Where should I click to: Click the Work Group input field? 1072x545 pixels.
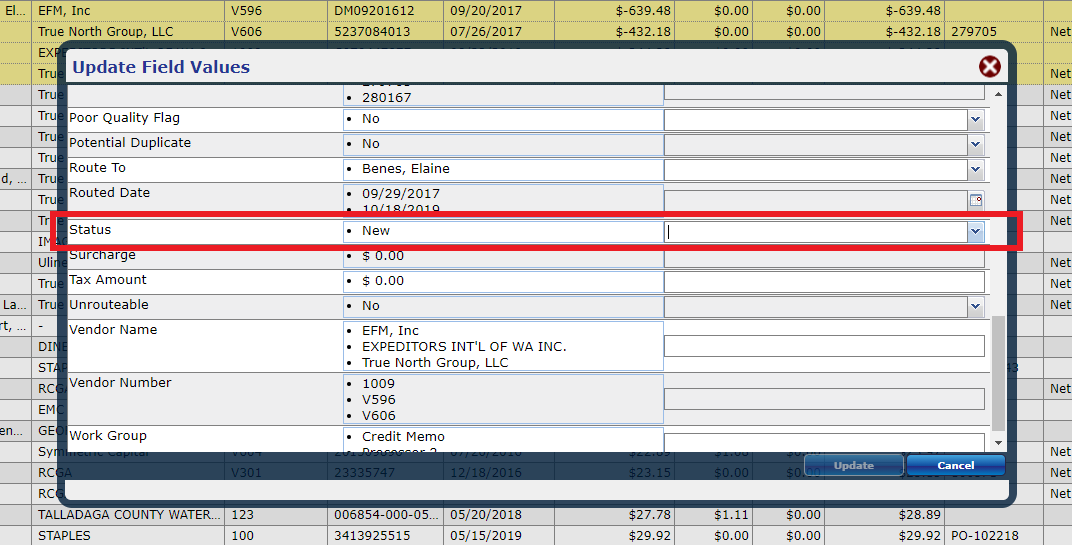(x=824, y=442)
